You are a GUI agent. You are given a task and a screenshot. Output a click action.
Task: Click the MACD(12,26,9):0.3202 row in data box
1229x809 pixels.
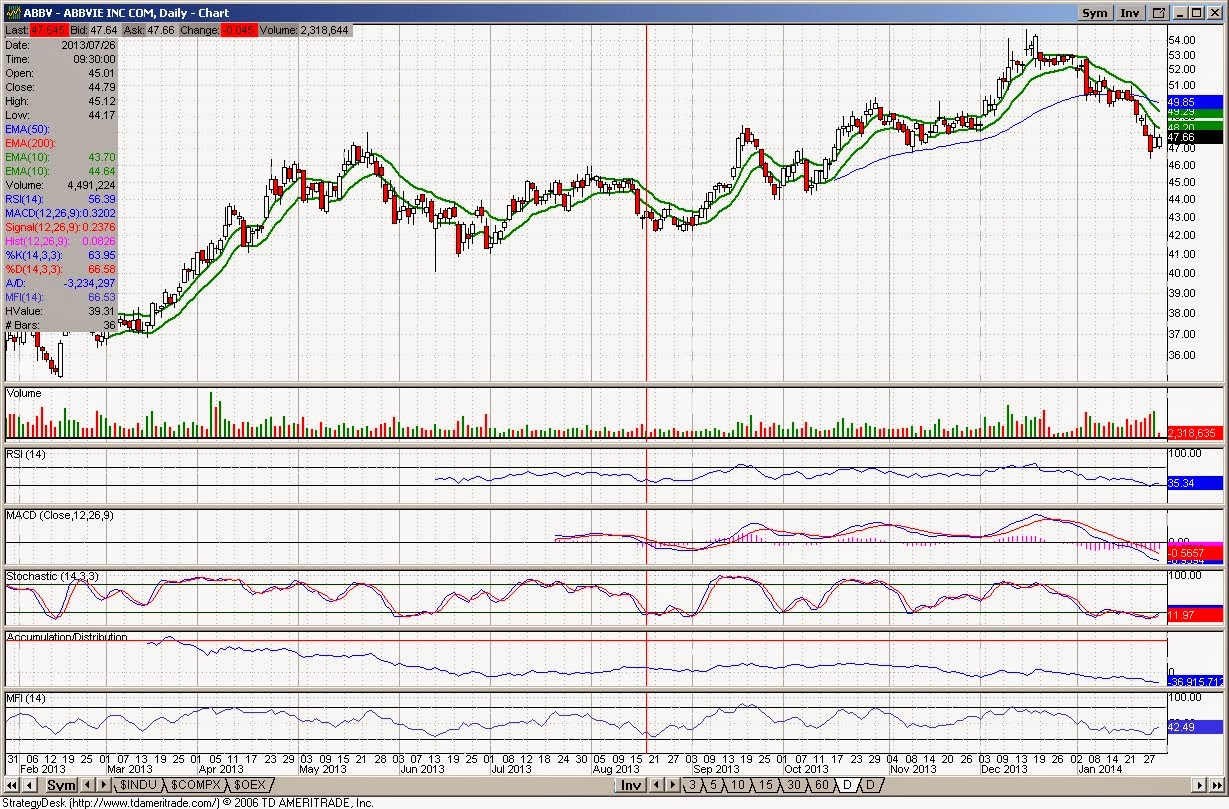click(61, 213)
